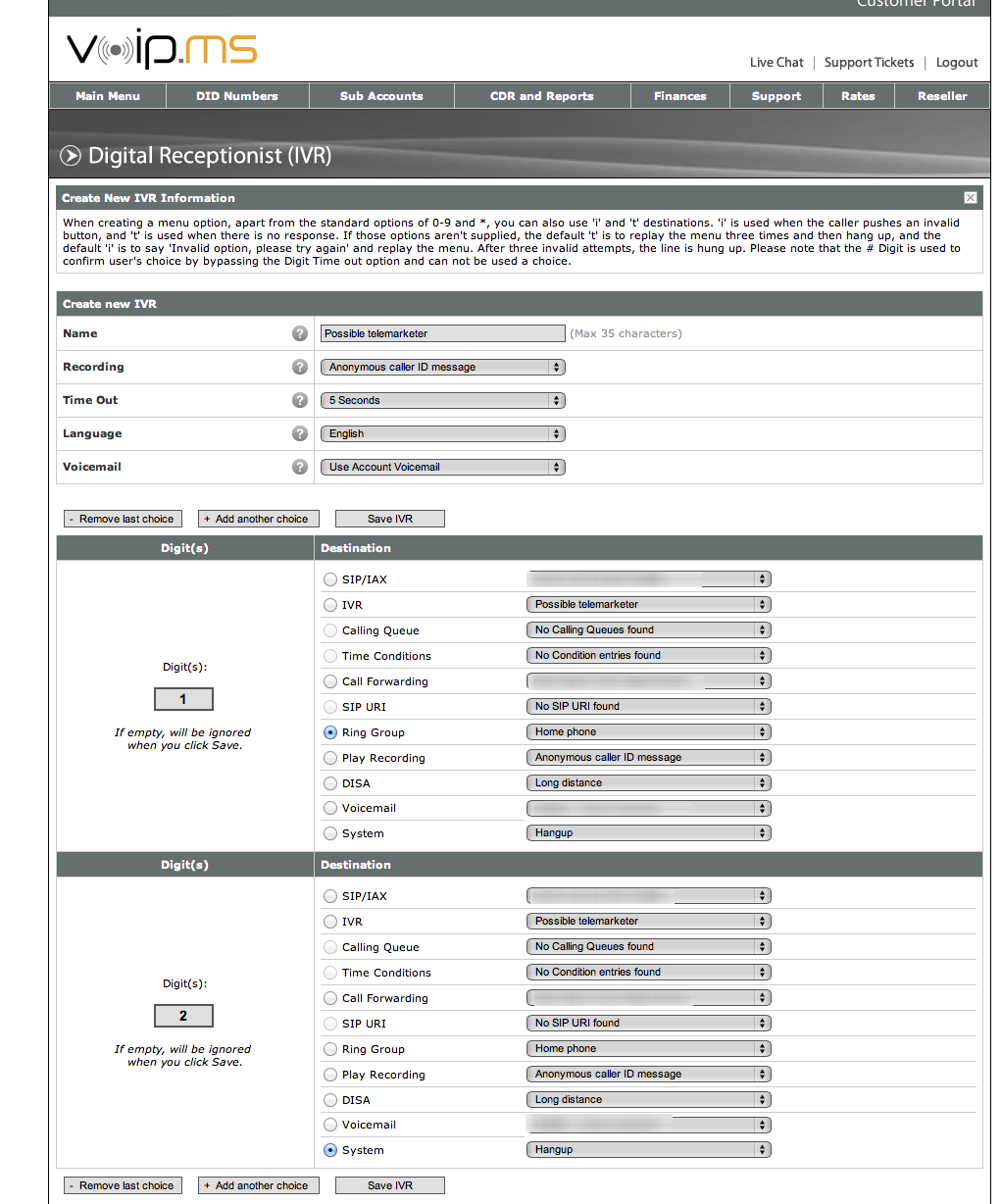Close the Create New IVR Information box
This screenshot has height=1204, width=1002.
click(x=971, y=198)
